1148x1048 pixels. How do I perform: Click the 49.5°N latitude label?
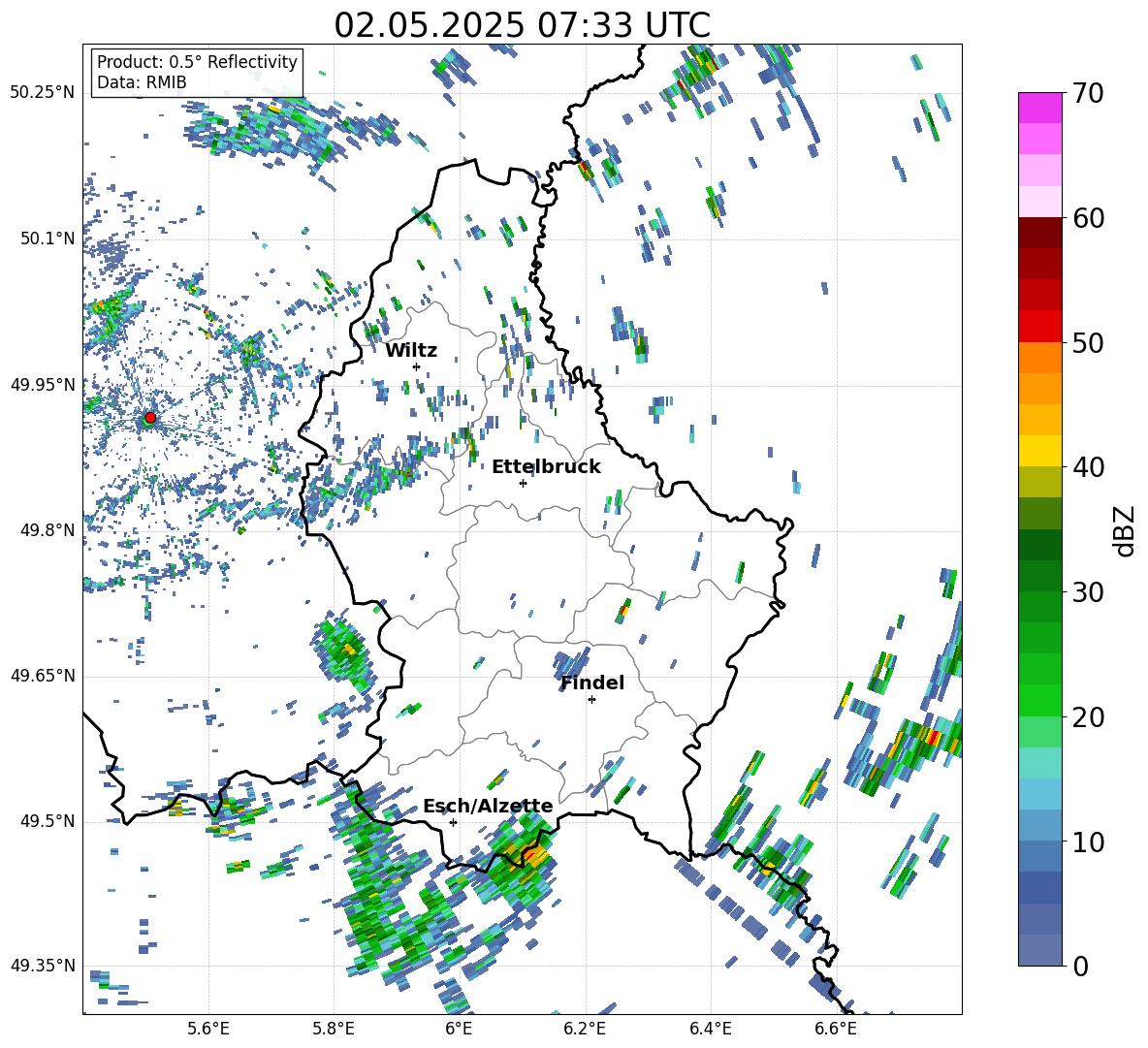click(x=48, y=821)
